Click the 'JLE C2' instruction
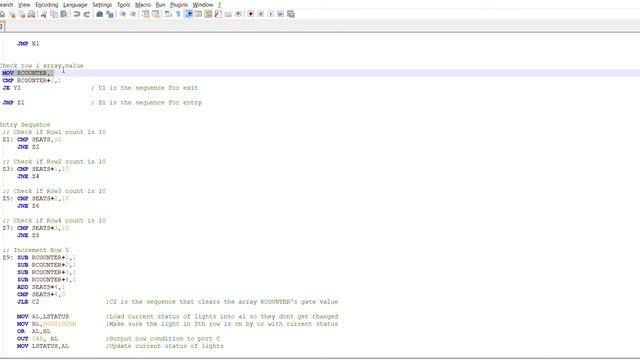This screenshot has width=640, height=360. point(28,302)
